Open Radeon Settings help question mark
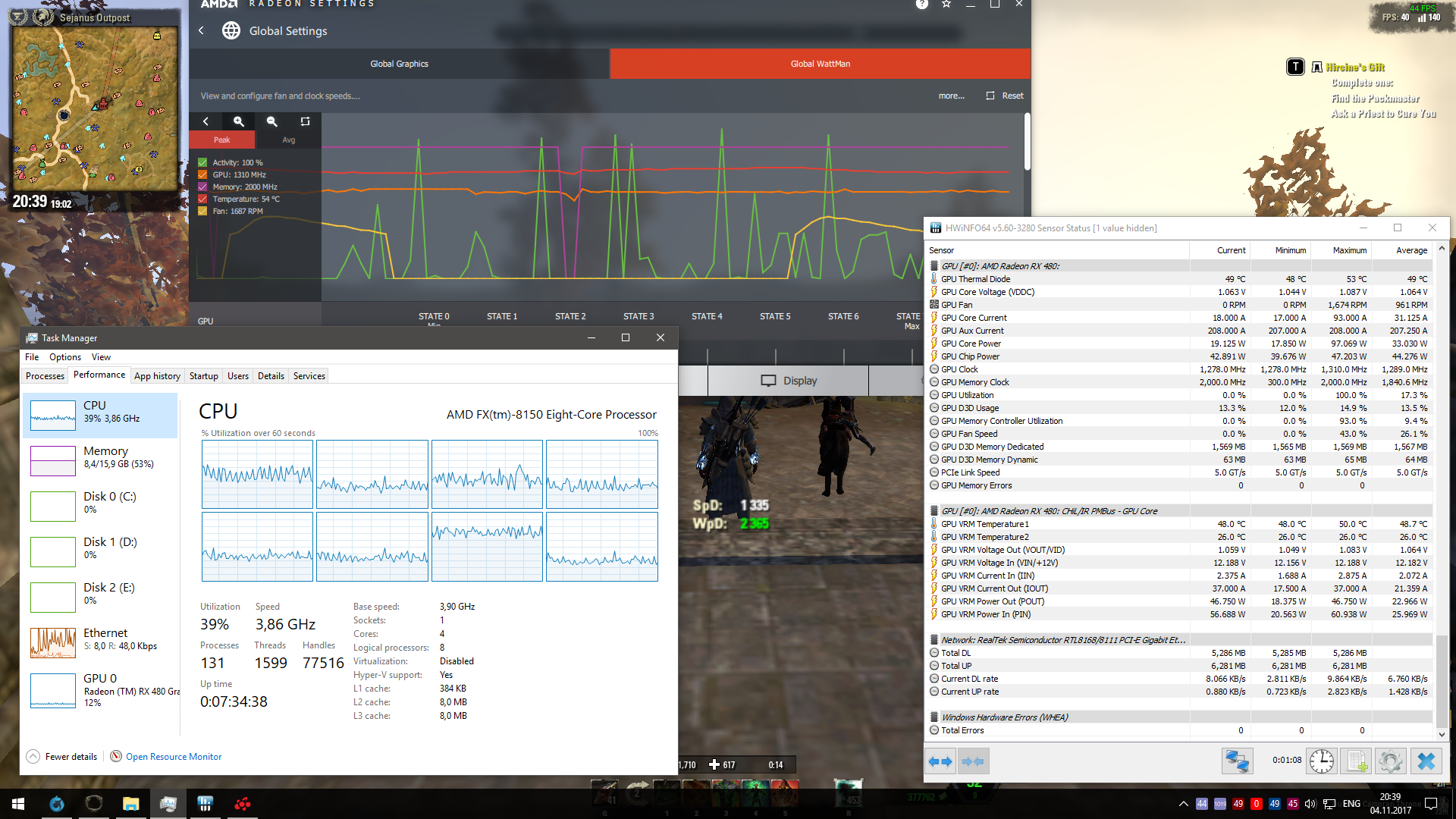 click(921, 5)
